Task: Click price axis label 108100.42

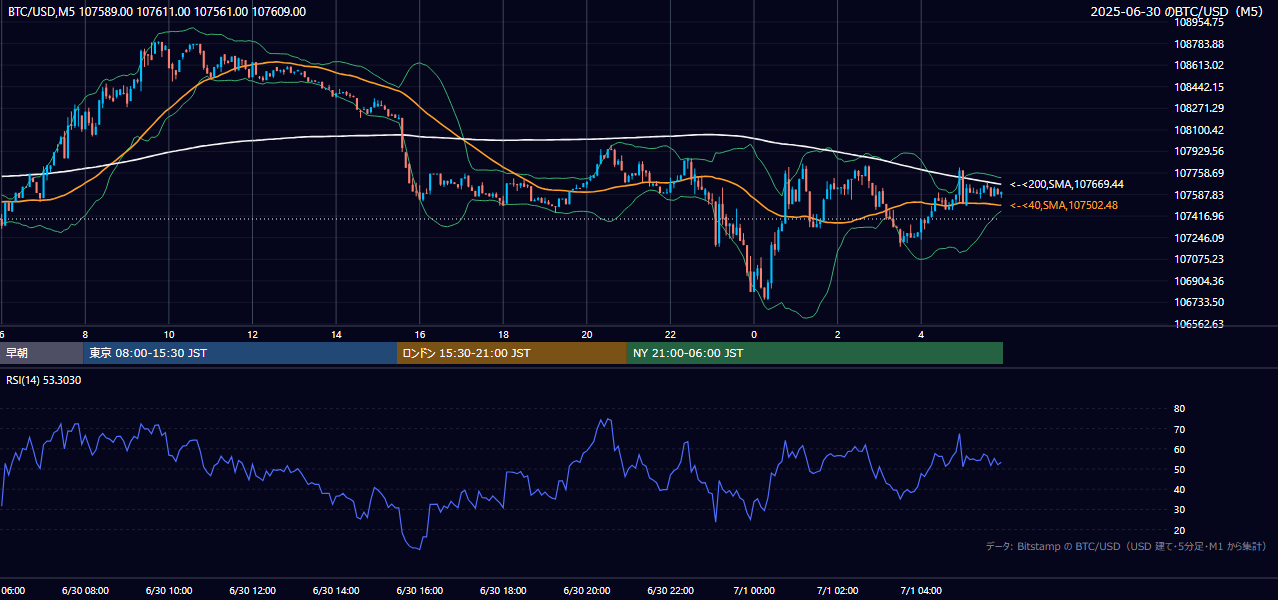Action: click(1199, 130)
